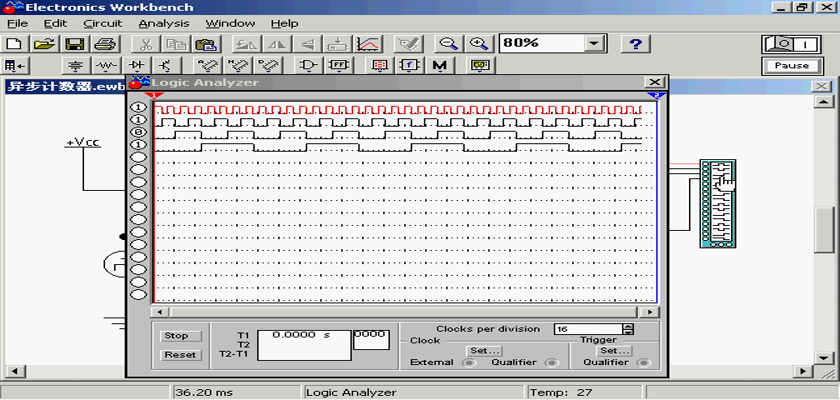Click the New file icon

tap(14, 44)
